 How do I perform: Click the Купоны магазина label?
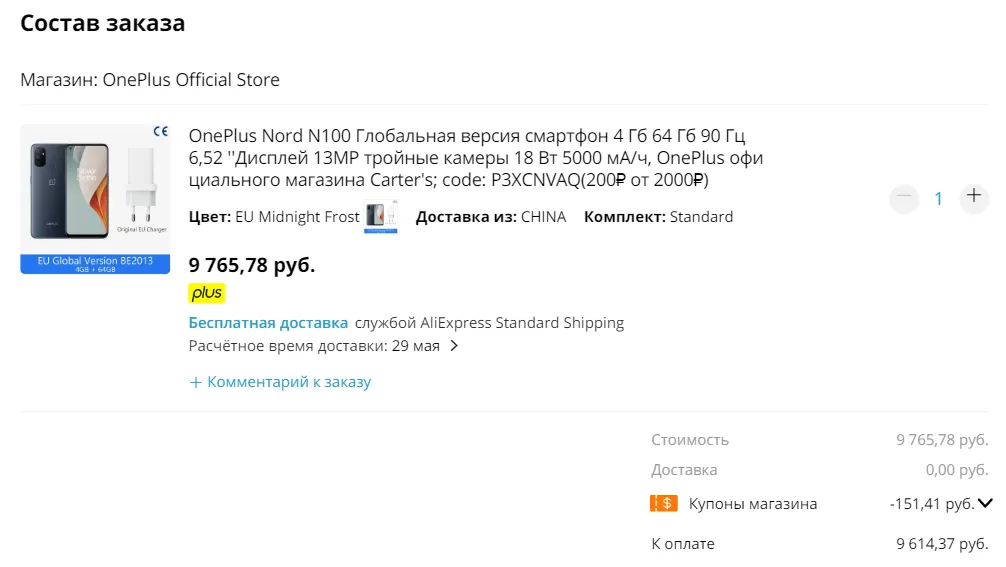[x=752, y=504]
